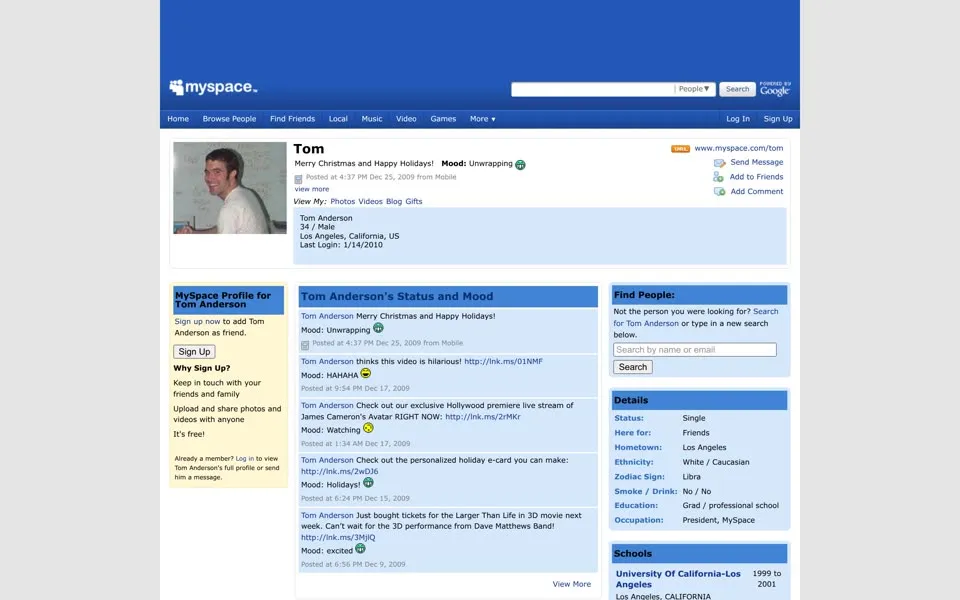Click Unwrapping emoticon in status feed
The height and width of the screenshot is (600, 960).
(x=378, y=328)
